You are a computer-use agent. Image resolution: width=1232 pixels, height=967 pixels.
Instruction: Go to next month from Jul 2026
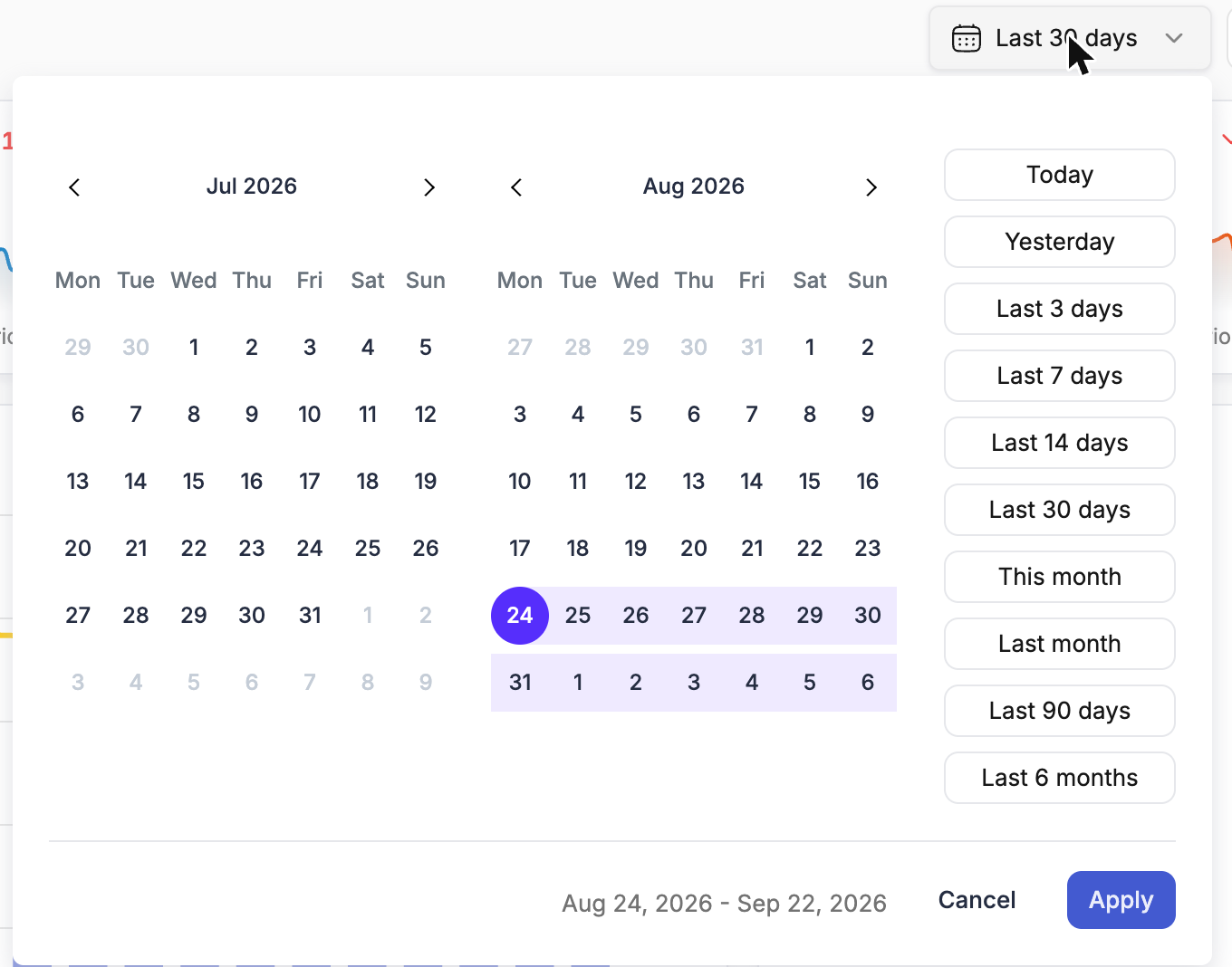click(x=429, y=187)
